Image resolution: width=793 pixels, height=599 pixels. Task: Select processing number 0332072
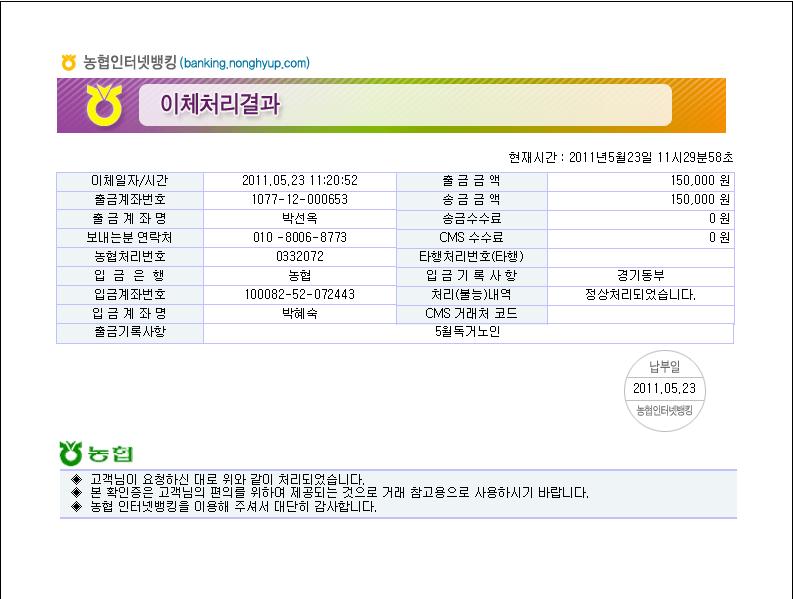pyautogui.click(x=299, y=256)
